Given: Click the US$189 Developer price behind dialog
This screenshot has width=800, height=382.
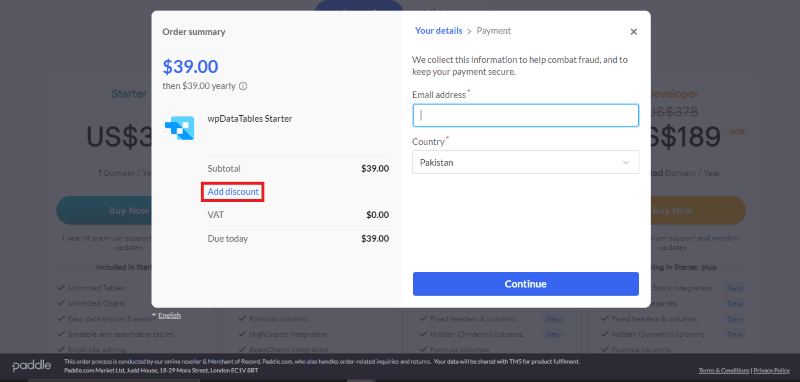Looking at the screenshot, I should point(686,137).
